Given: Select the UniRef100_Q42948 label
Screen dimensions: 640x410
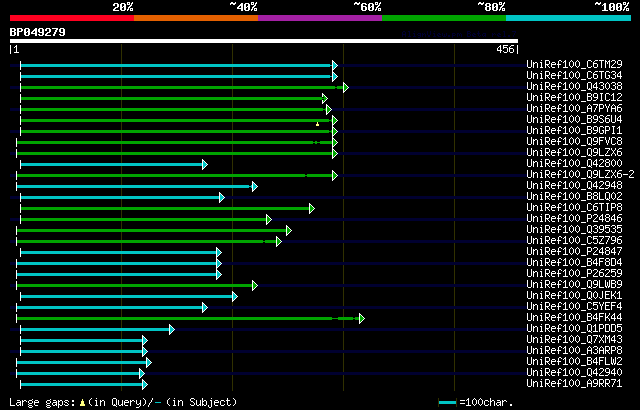Looking at the screenshot, I should [x=574, y=185].
